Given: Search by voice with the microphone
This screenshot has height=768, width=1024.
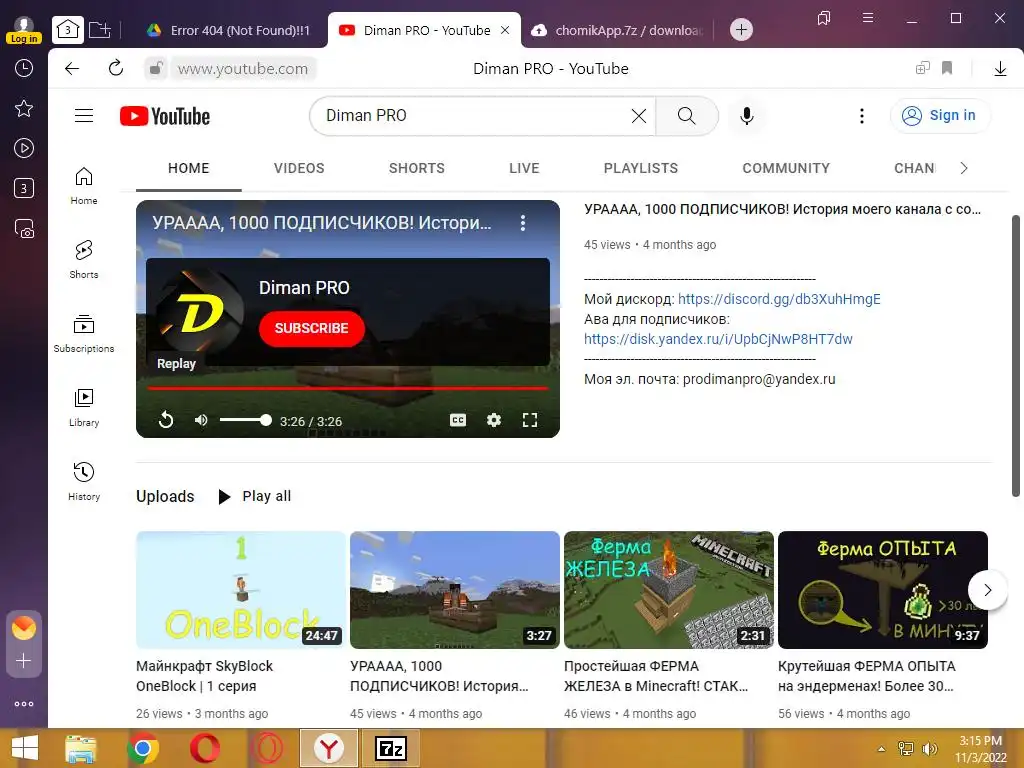Looking at the screenshot, I should [746, 116].
